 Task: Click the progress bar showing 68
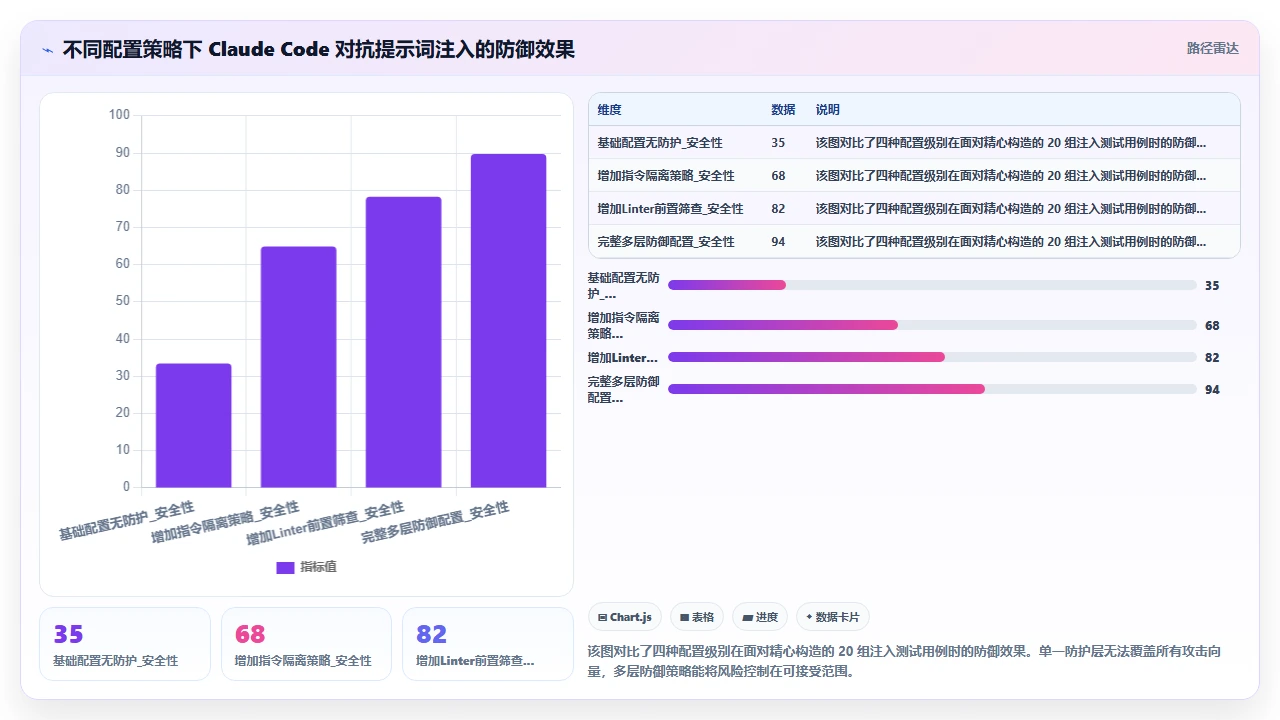tap(932, 325)
